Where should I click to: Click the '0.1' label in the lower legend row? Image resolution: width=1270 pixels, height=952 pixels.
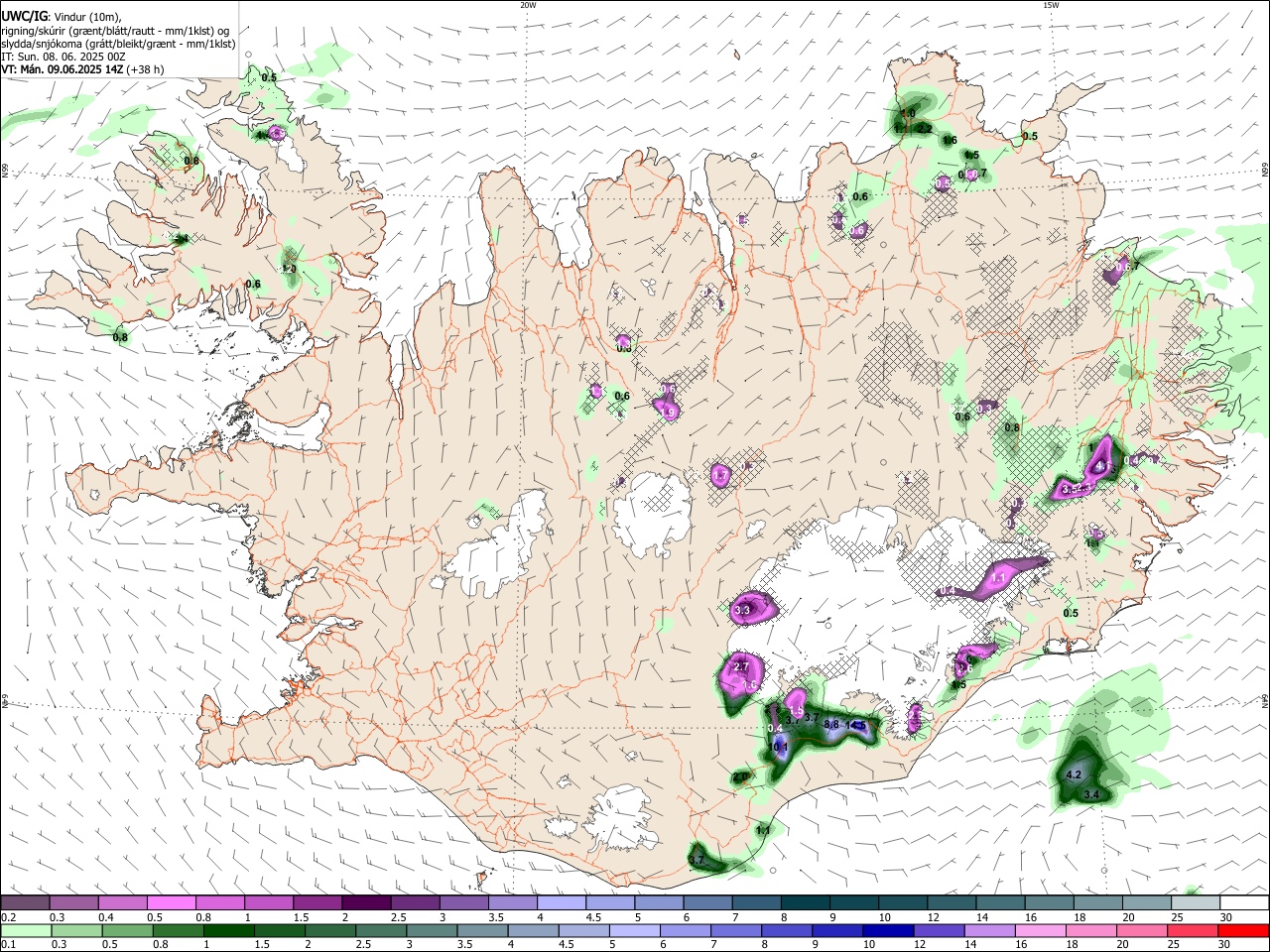click(x=8, y=944)
